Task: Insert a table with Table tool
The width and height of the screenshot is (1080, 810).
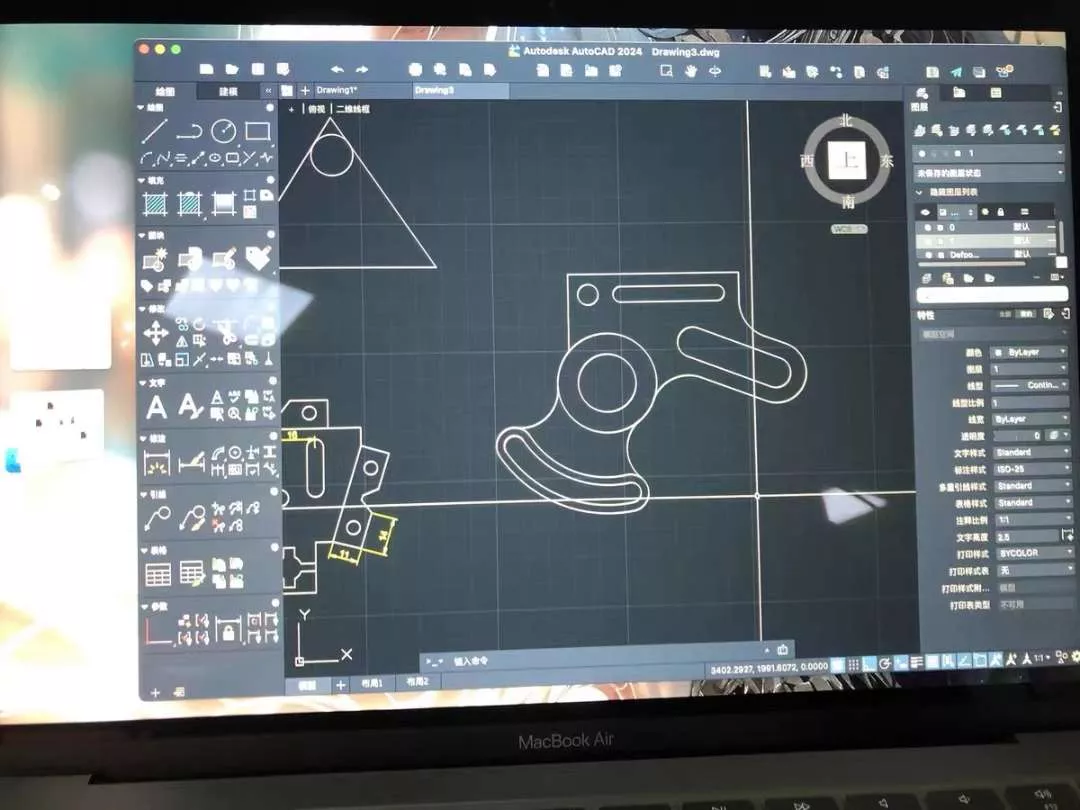Action: click(158, 574)
